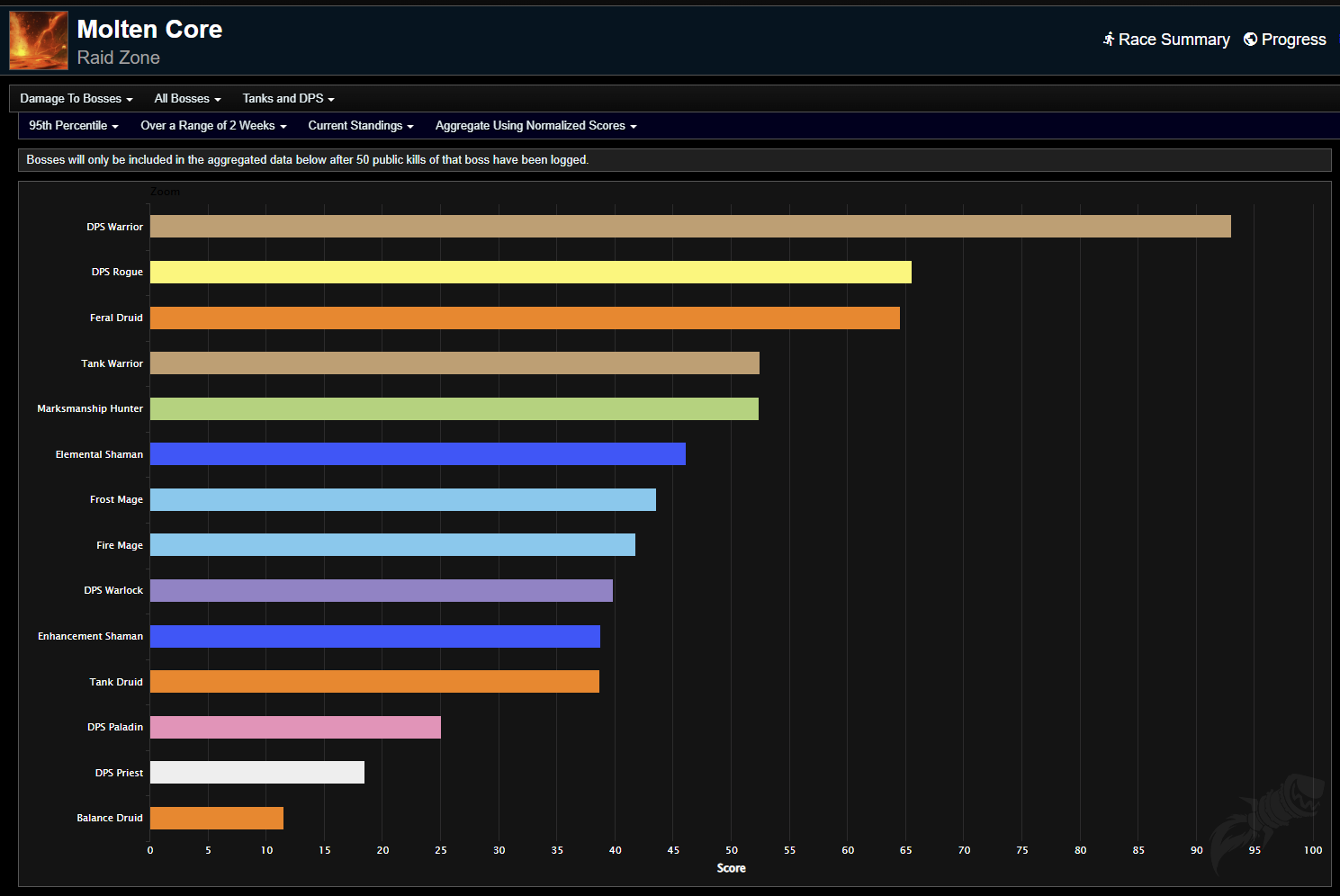Click the Balance Druid axis label
1340x896 pixels.
point(110,818)
